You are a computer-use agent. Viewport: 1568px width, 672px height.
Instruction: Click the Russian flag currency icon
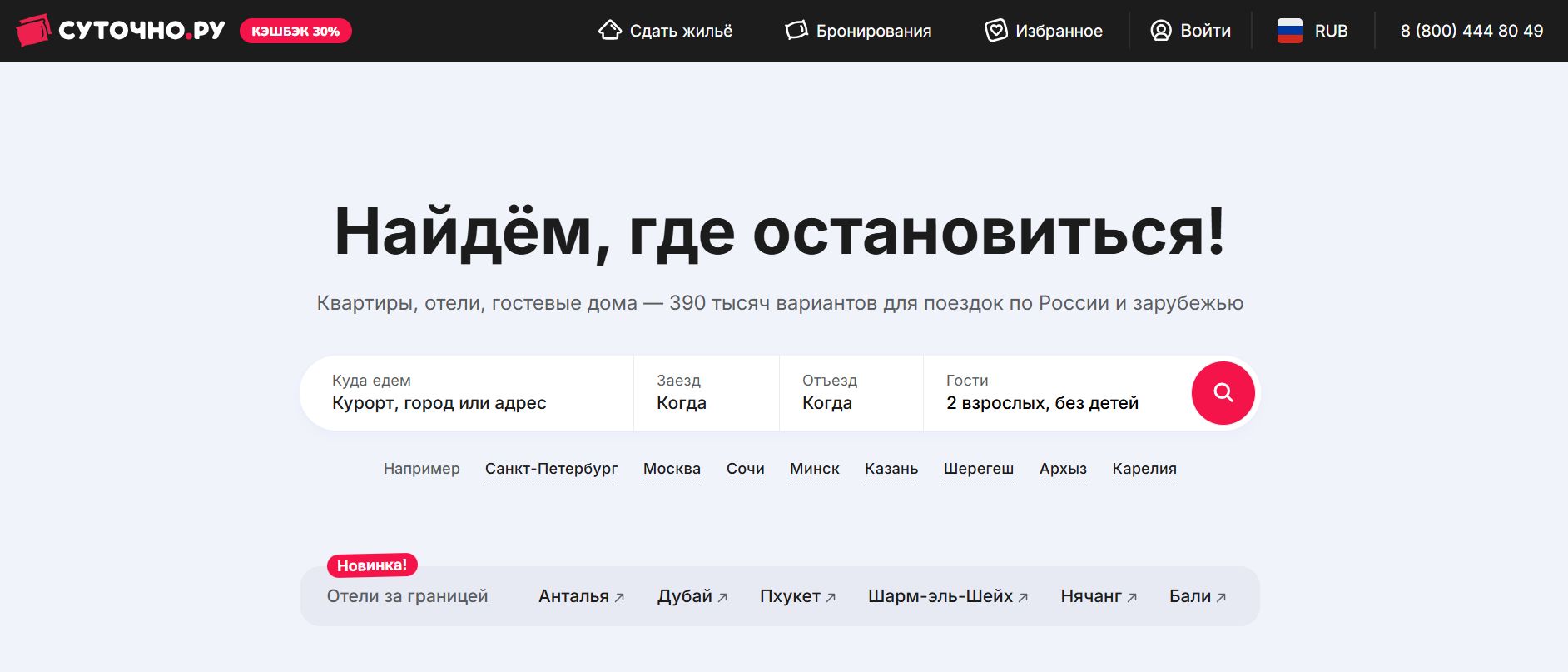click(1289, 31)
